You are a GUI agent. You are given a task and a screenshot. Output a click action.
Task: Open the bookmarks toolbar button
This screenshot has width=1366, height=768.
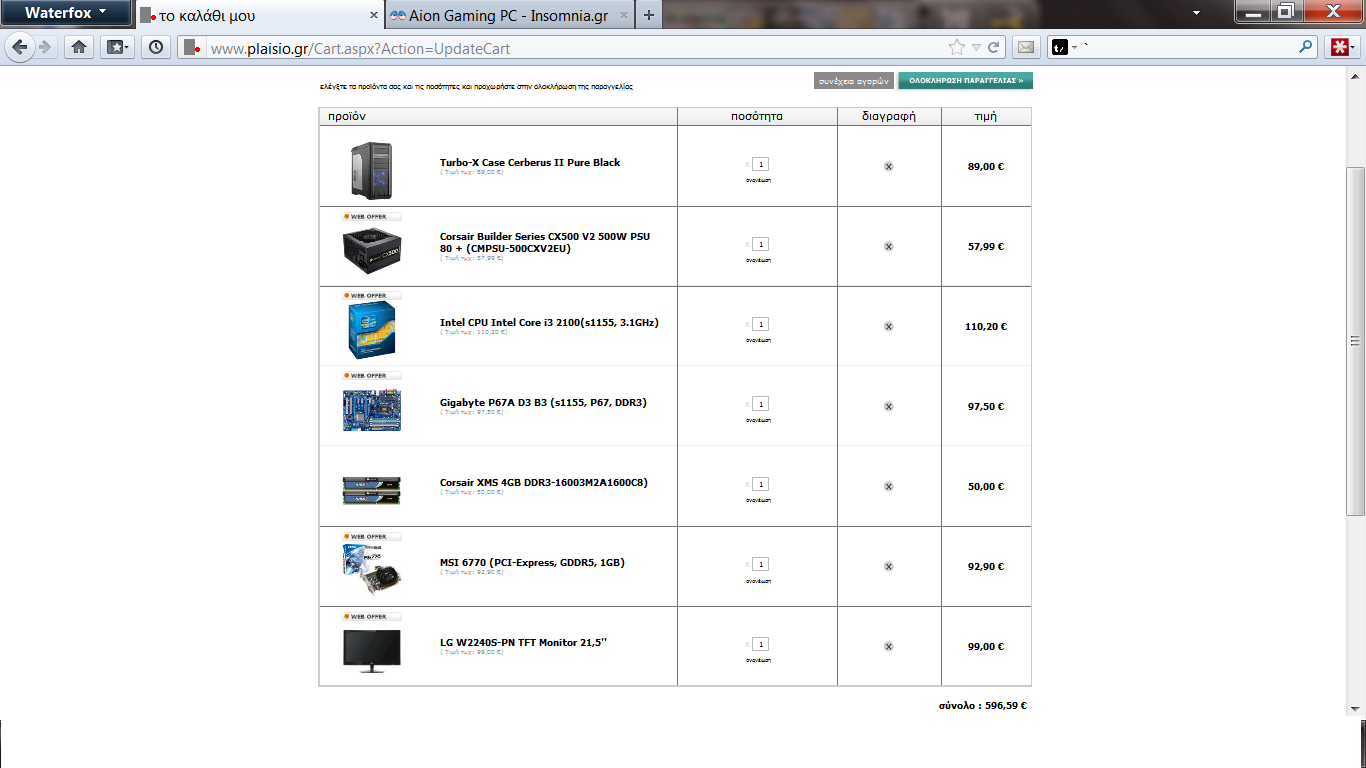point(118,47)
